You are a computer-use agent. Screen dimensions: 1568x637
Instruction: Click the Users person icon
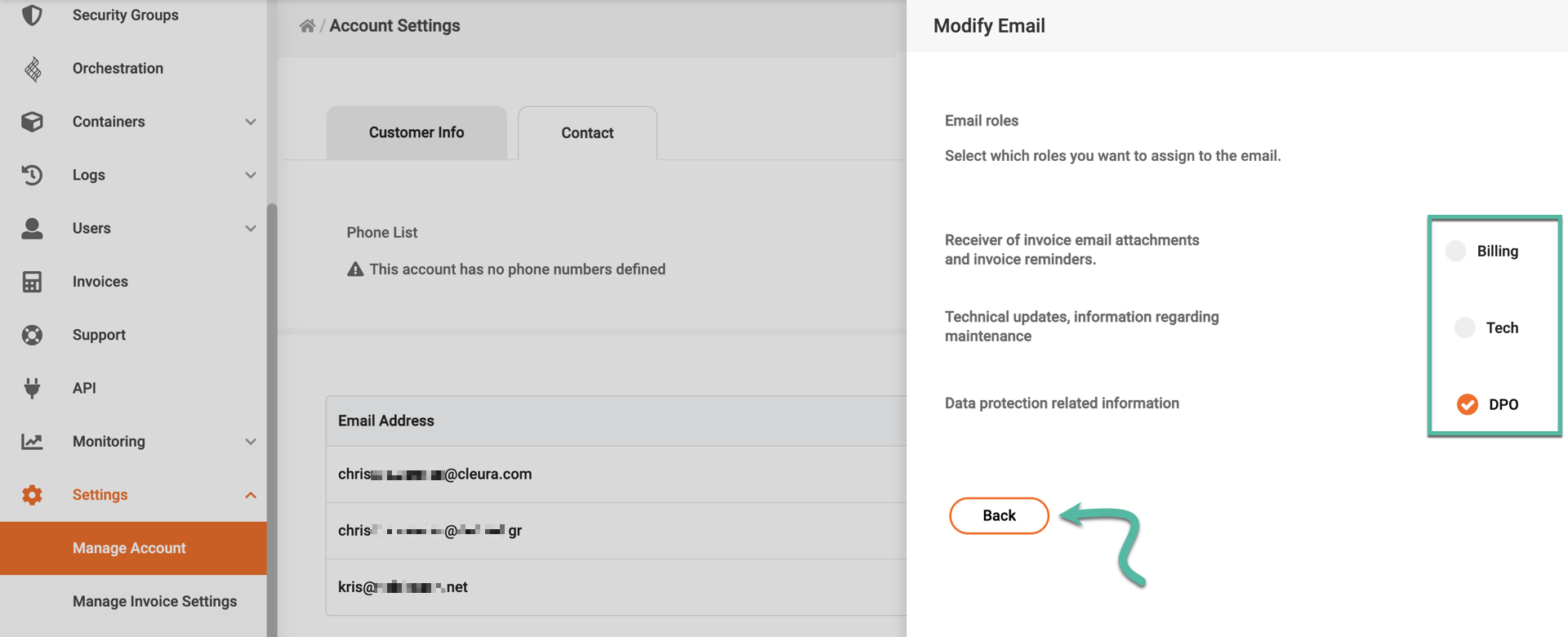(x=32, y=228)
